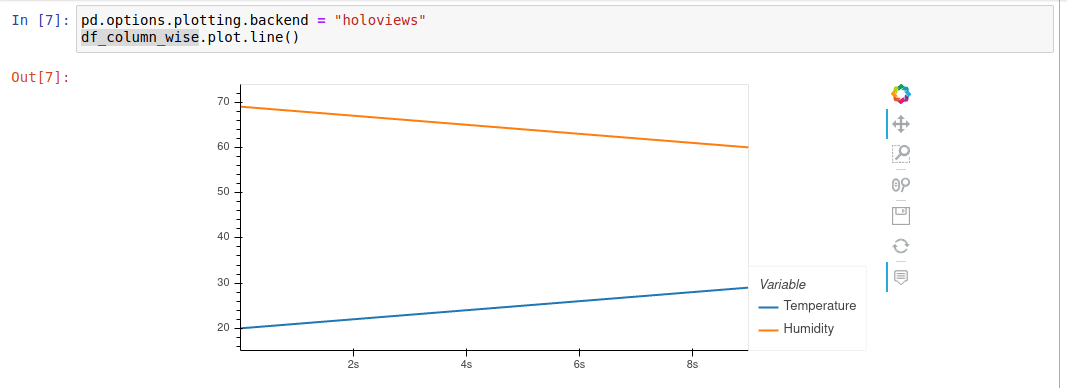This screenshot has height=388, width=1067.
Task: Click the 6s x-axis tick label
Action: pyautogui.click(x=579, y=364)
